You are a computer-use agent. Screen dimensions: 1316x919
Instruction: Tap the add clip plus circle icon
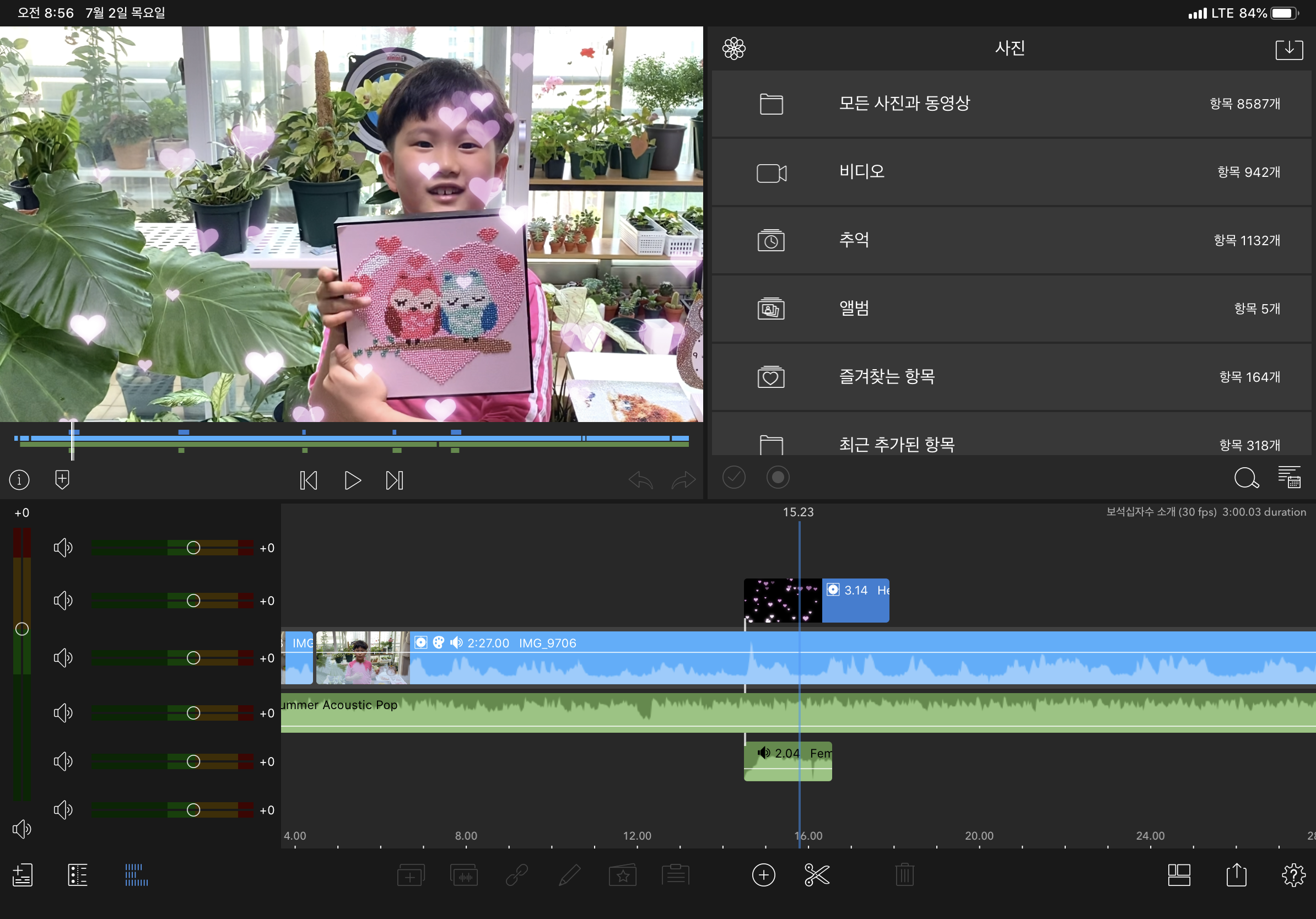tap(763, 875)
